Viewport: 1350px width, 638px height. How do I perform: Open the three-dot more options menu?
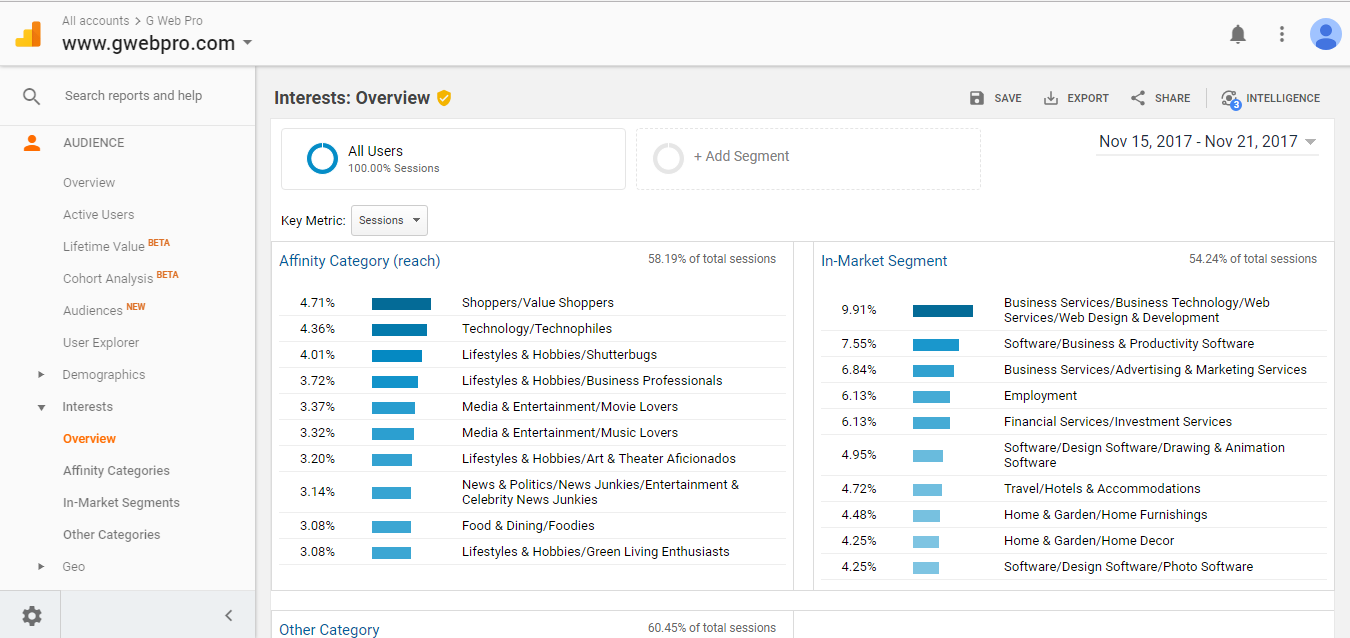[x=1282, y=34]
